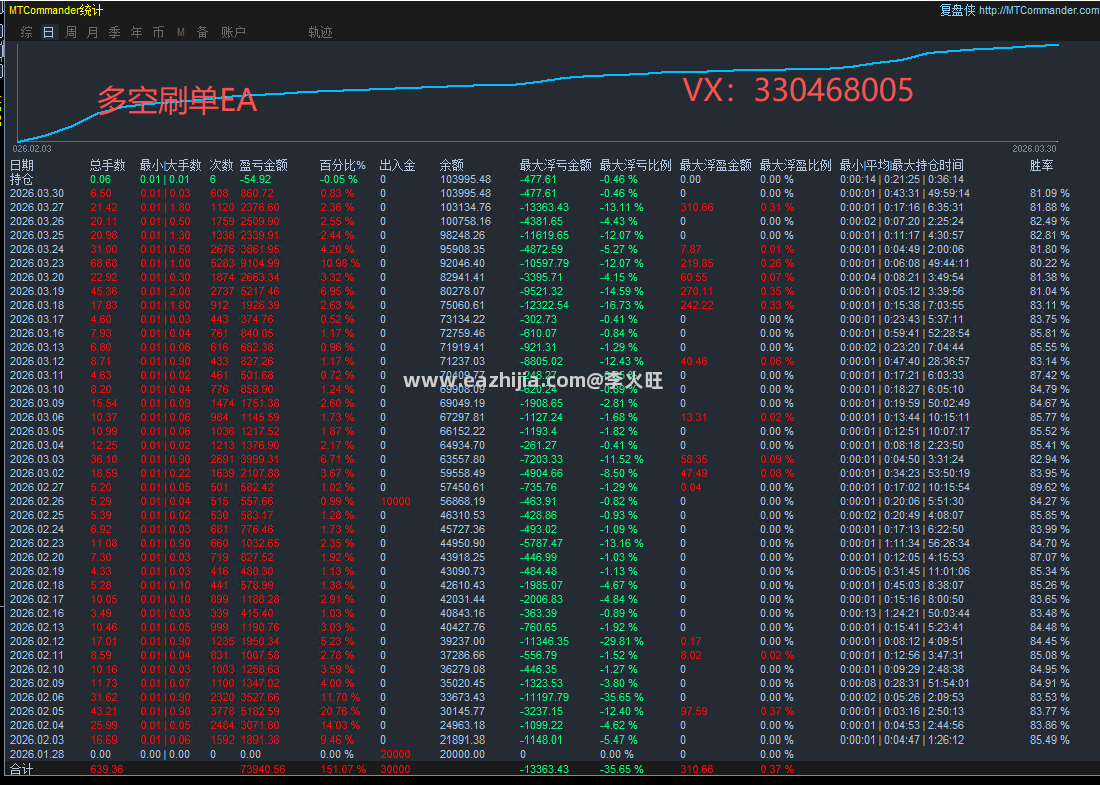This screenshot has height=785, width=1100.
Task: Click floating loss ratio -29.81 %
Action: (621, 641)
